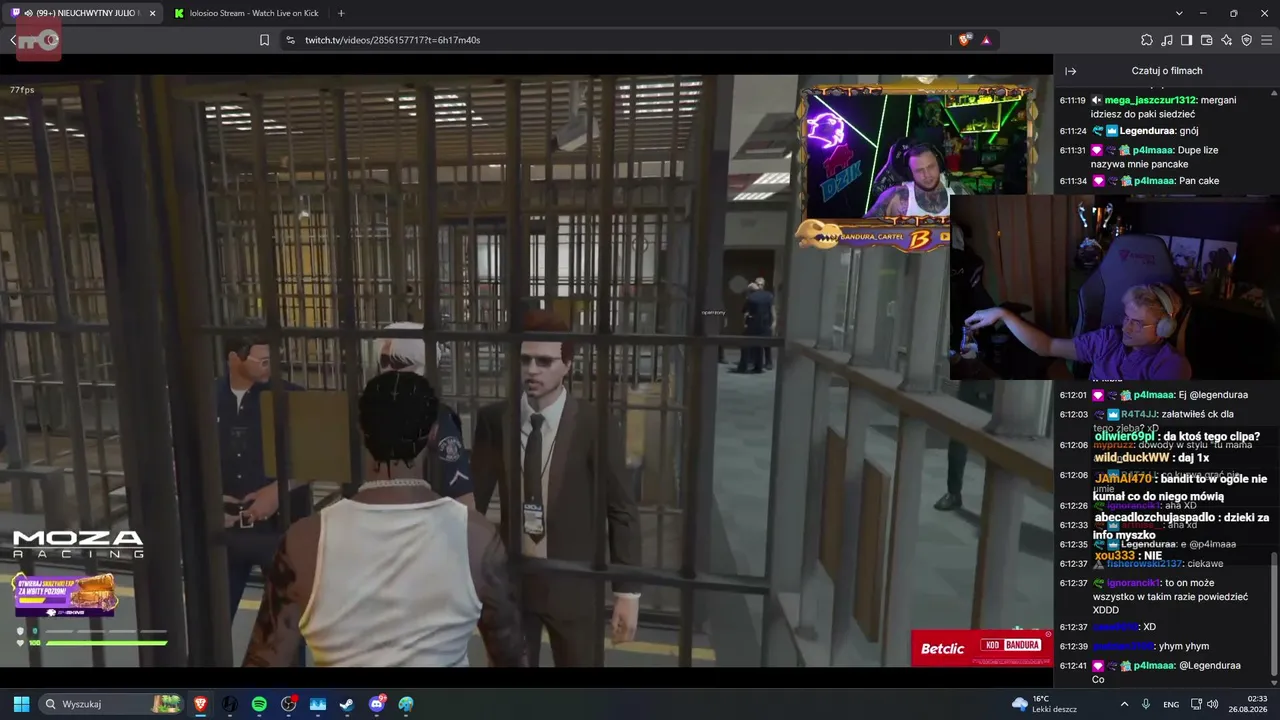
Task: Click the microphone tray icon
Action: point(1146,704)
